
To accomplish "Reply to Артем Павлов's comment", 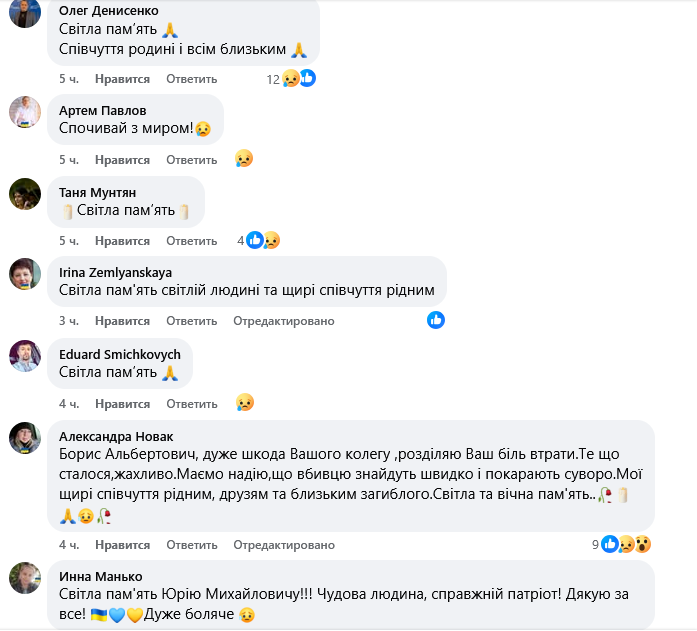I will click(x=191, y=160).
